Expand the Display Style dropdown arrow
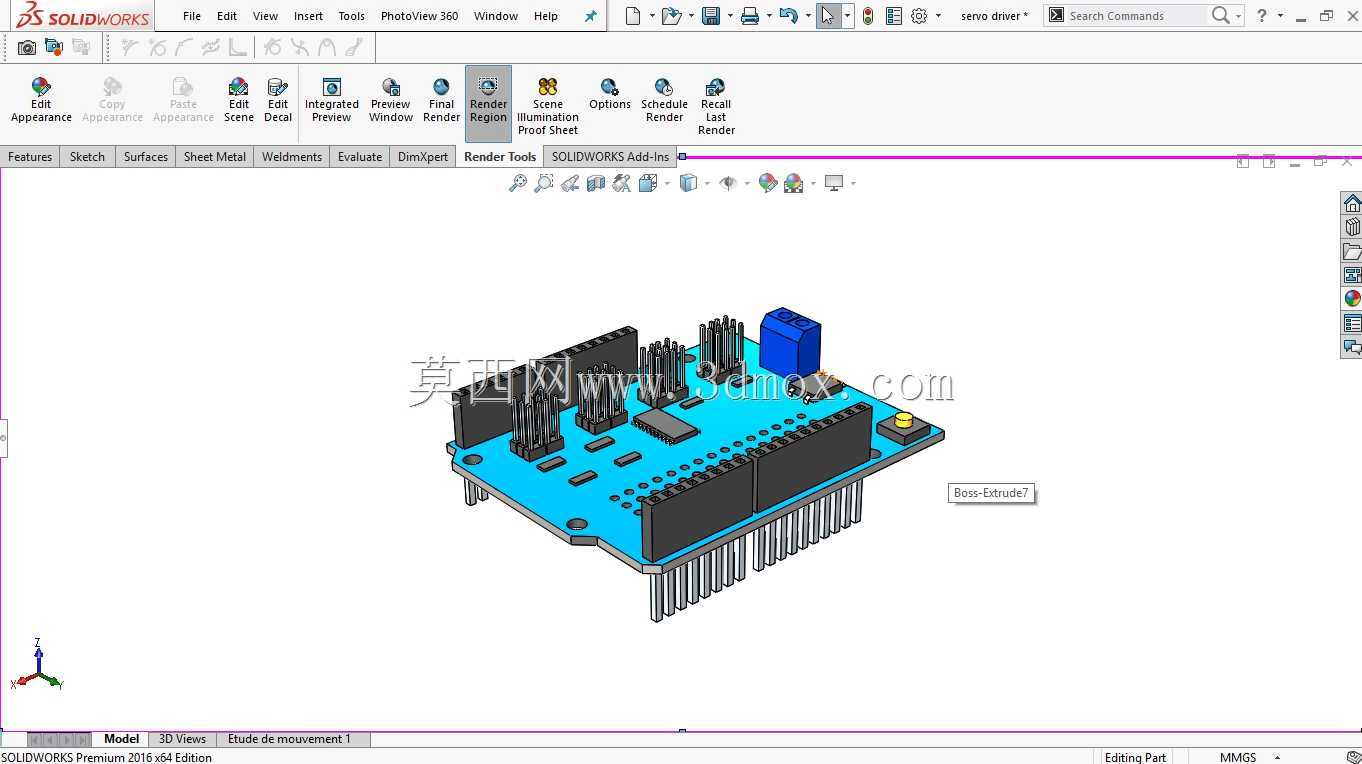The height and width of the screenshot is (764, 1362). pyautogui.click(x=708, y=183)
